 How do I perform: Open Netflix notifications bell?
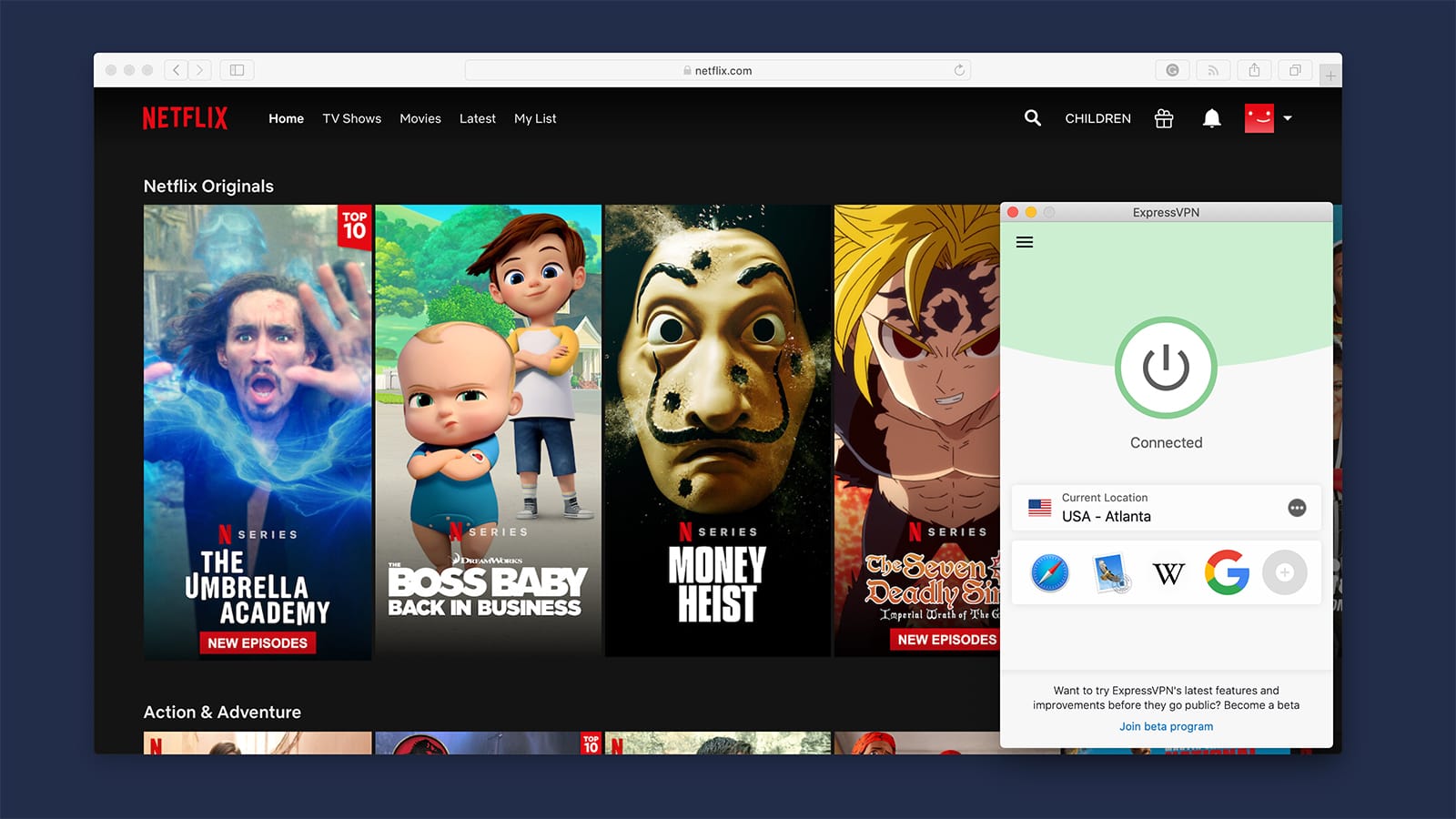pos(1211,118)
